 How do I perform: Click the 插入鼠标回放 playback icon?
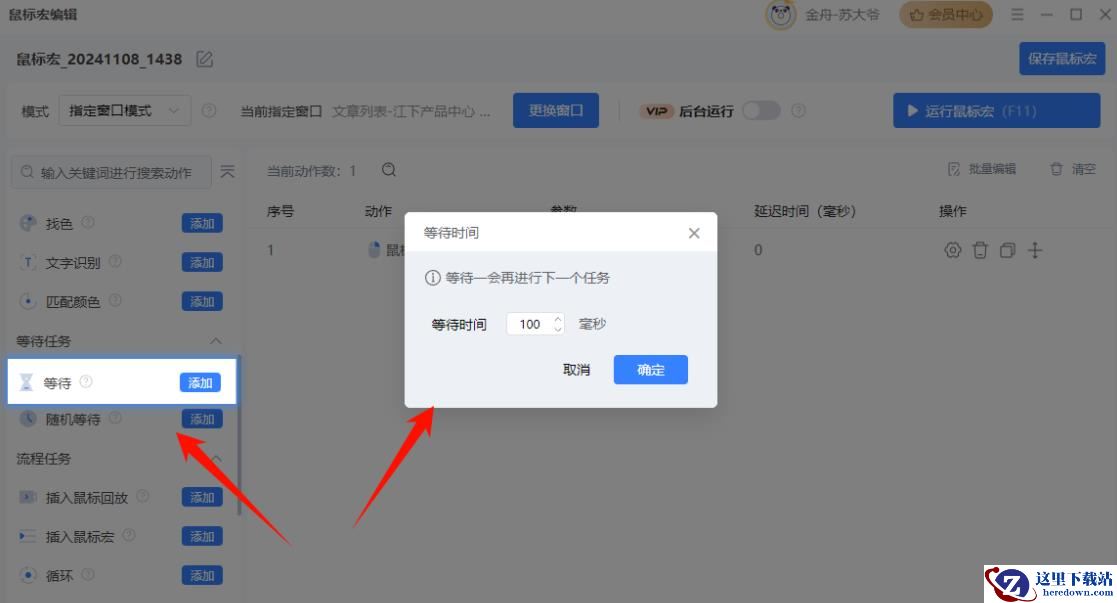28,497
